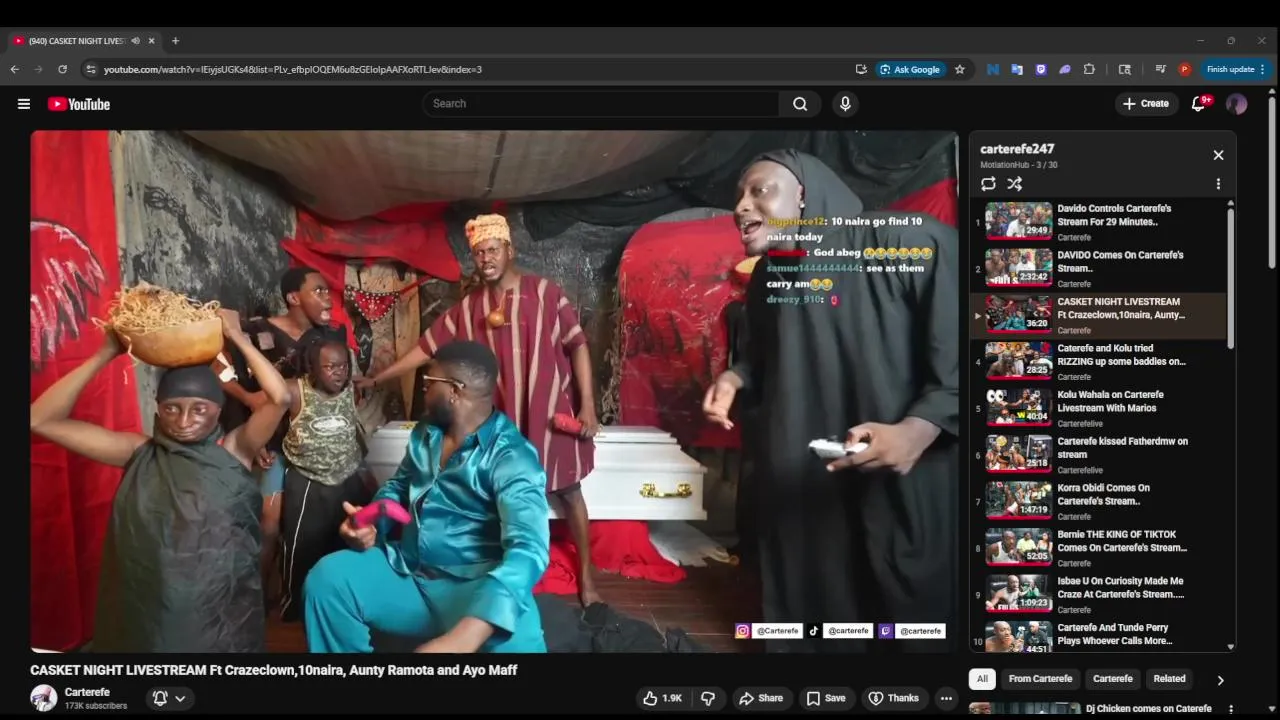Image resolution: width=1280 pixels, height=720 pixels.
Task: Close the CASKET NIGHT browser tab
Action: (152, 41)
